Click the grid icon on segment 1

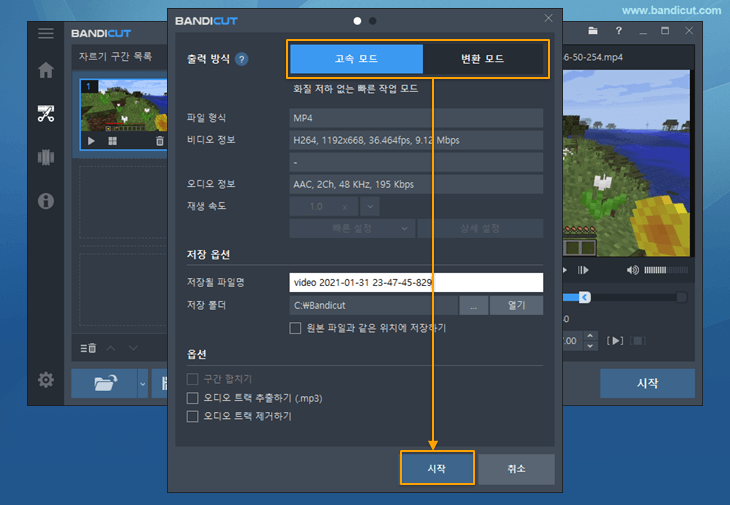[x=112, y=141]
